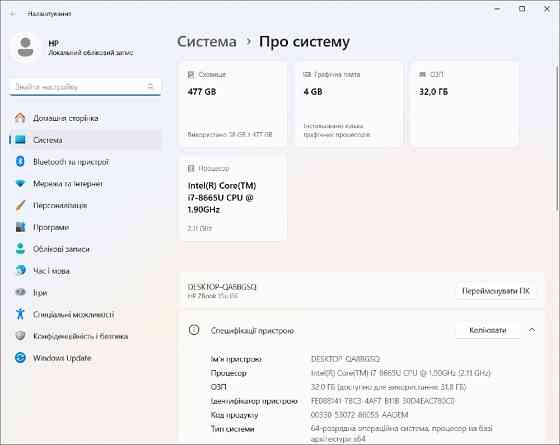Click the Ім'я пристрою label

(236, 359)
